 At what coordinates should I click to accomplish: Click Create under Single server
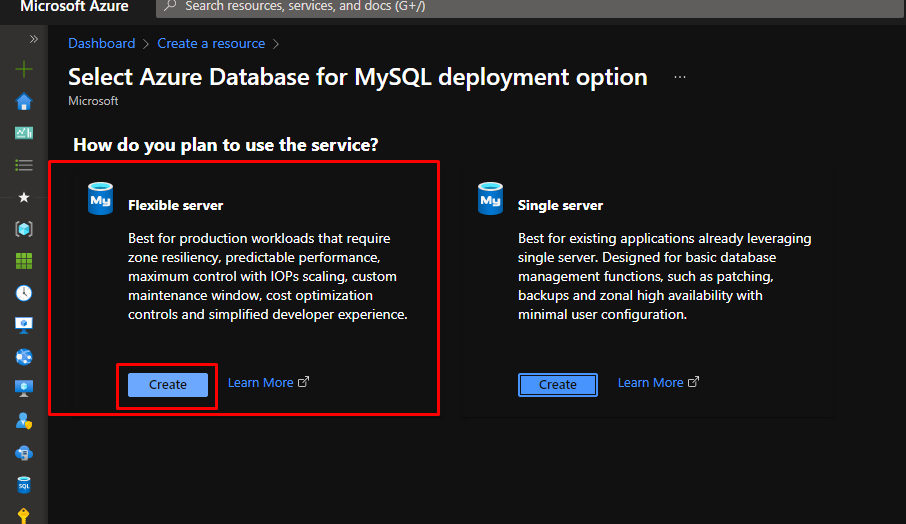pos(557,385)
